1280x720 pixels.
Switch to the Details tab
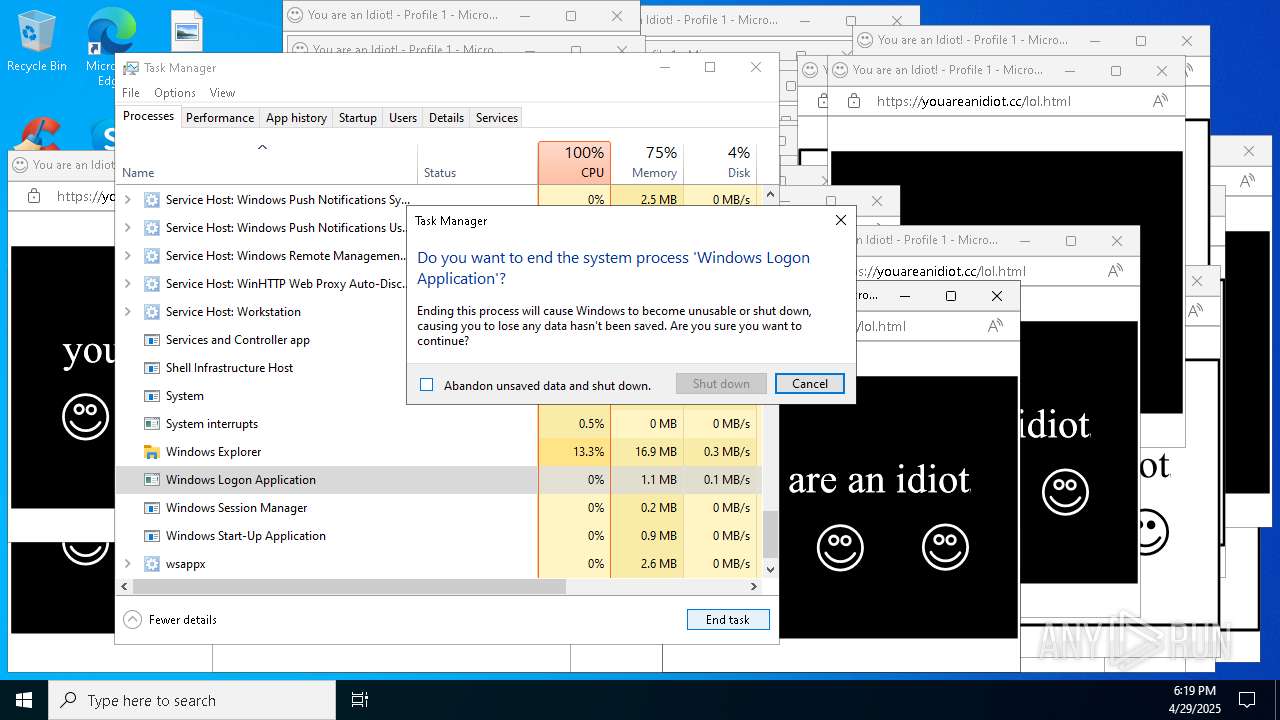[446, 117]
